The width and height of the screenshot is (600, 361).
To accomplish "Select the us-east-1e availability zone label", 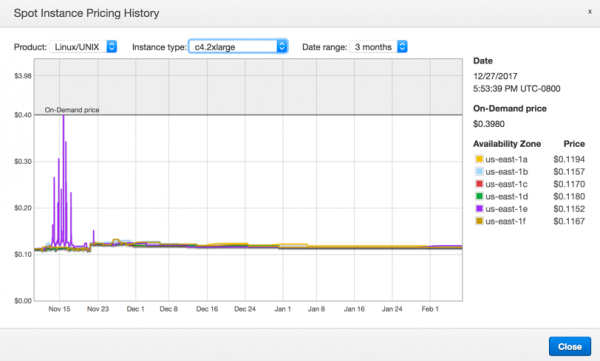I will pos(506,209).
